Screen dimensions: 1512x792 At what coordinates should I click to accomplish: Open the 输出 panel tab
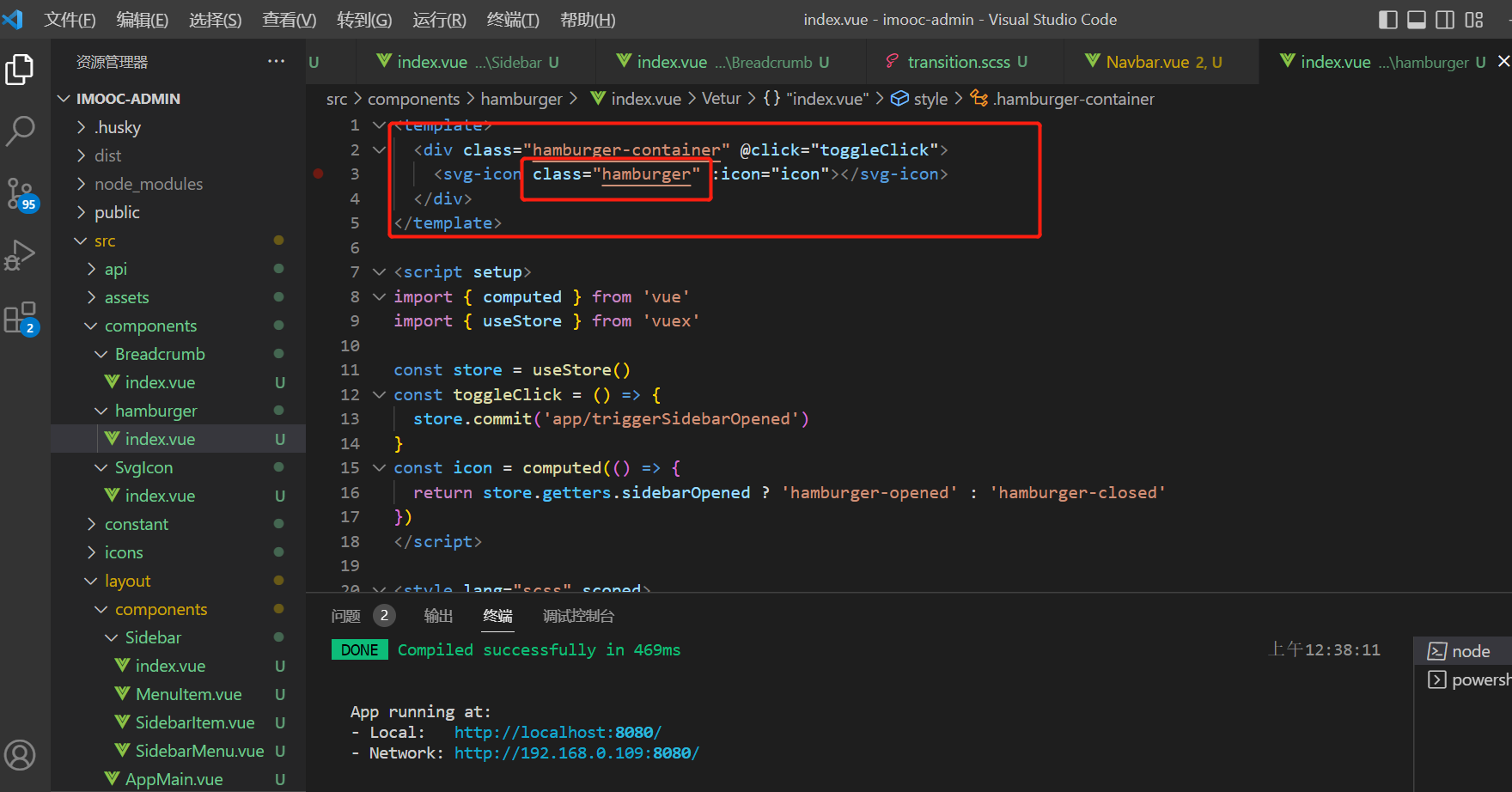(x=438, y=616)
